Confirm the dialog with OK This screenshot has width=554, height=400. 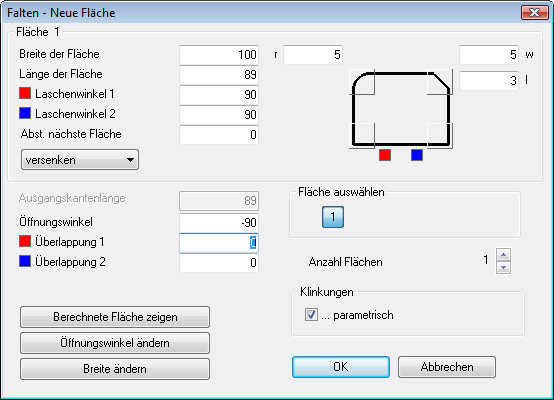341,367
